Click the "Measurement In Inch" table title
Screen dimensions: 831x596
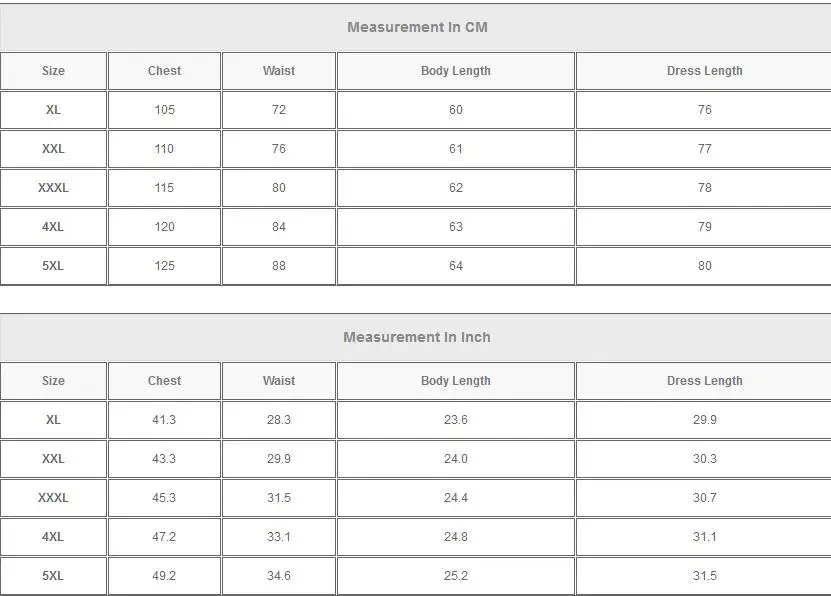click(x=417, y=337)
